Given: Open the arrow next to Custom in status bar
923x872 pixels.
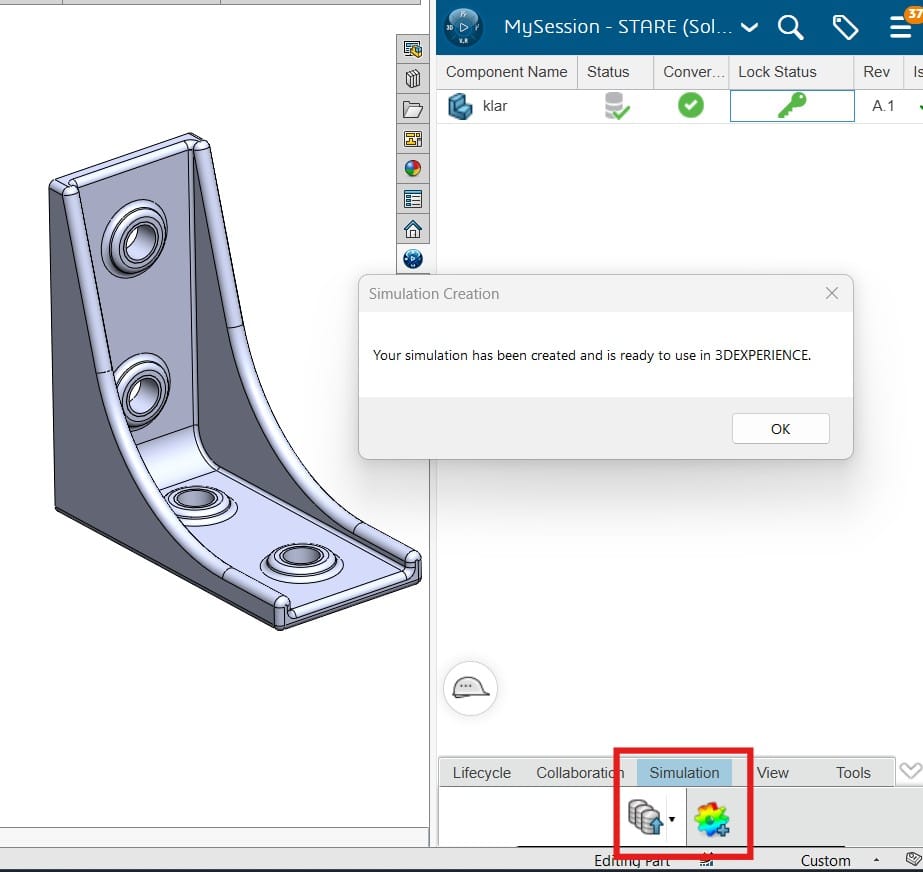Looking at the screenshot, I should [x=876, y=860].
